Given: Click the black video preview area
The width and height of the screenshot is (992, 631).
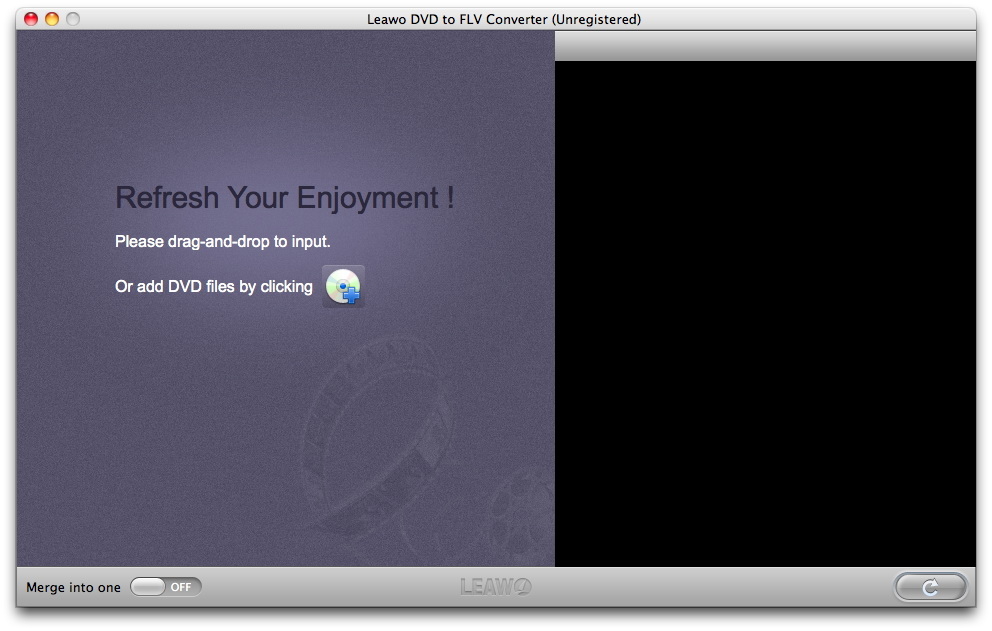Looking at the screenshot, I should pyautogui.click(x=765, y=310).
